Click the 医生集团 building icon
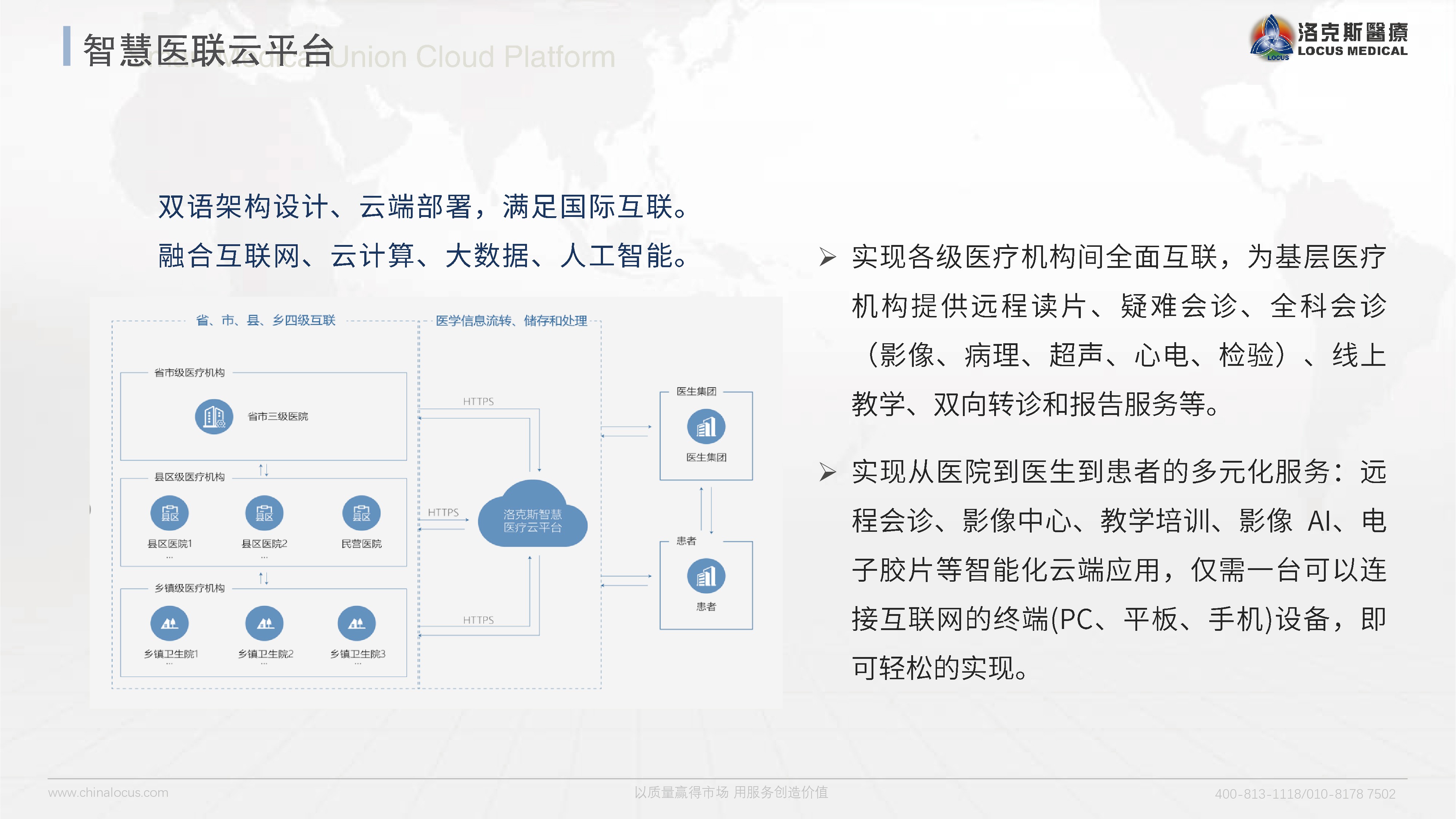 [x=706, y=427]
